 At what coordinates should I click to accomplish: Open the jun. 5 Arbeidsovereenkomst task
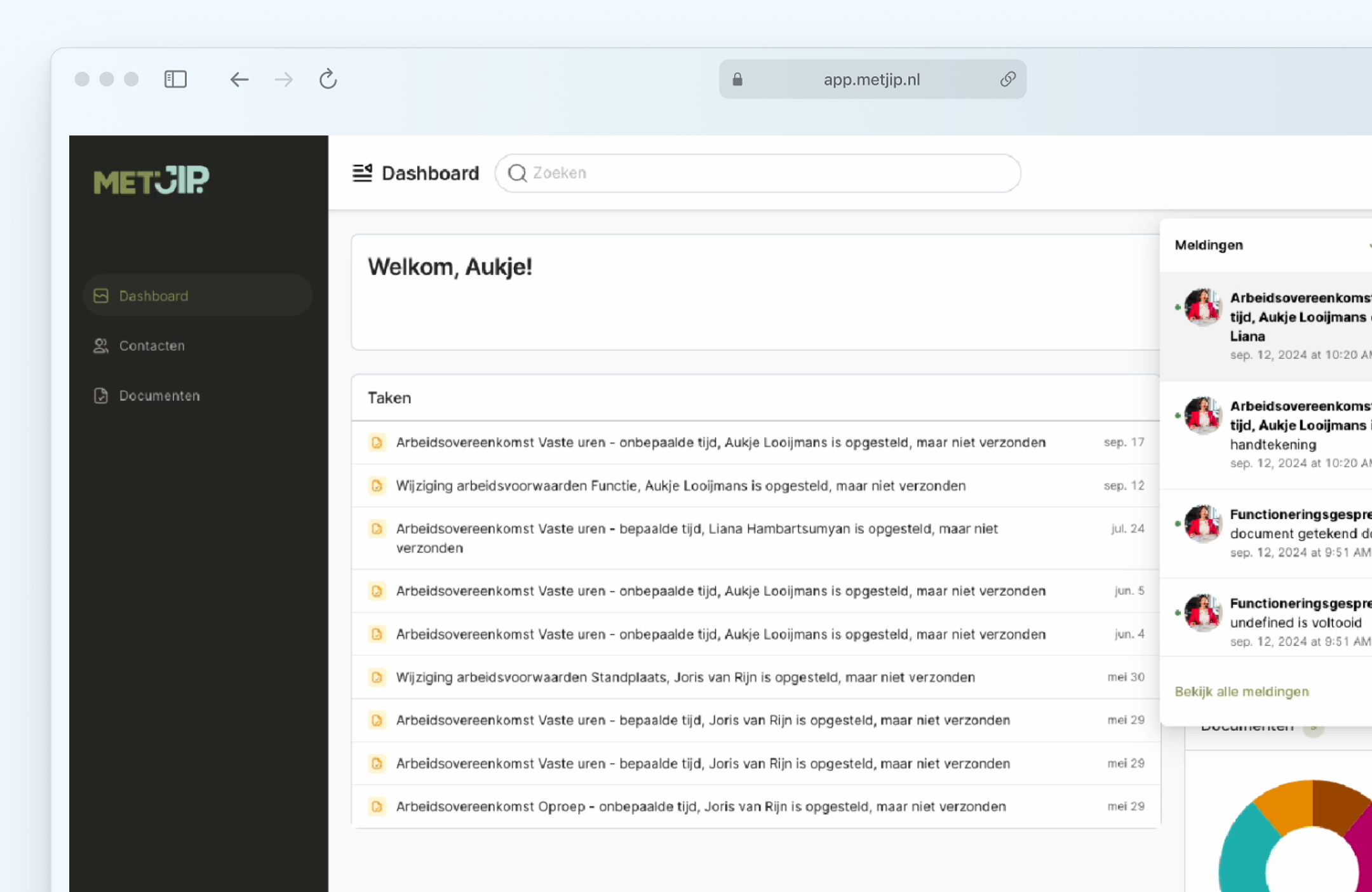(756, 591)
